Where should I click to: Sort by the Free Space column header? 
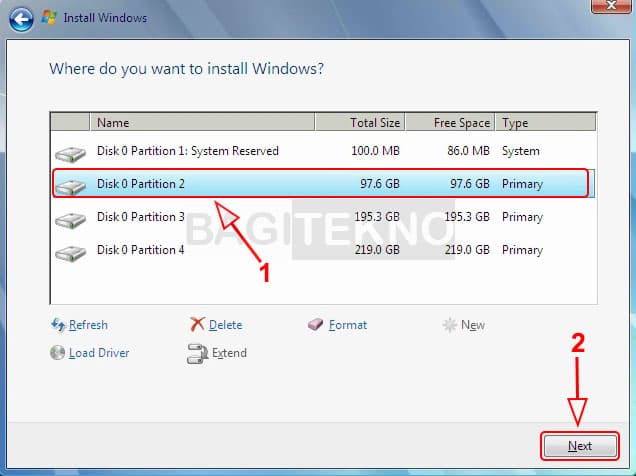450,122
